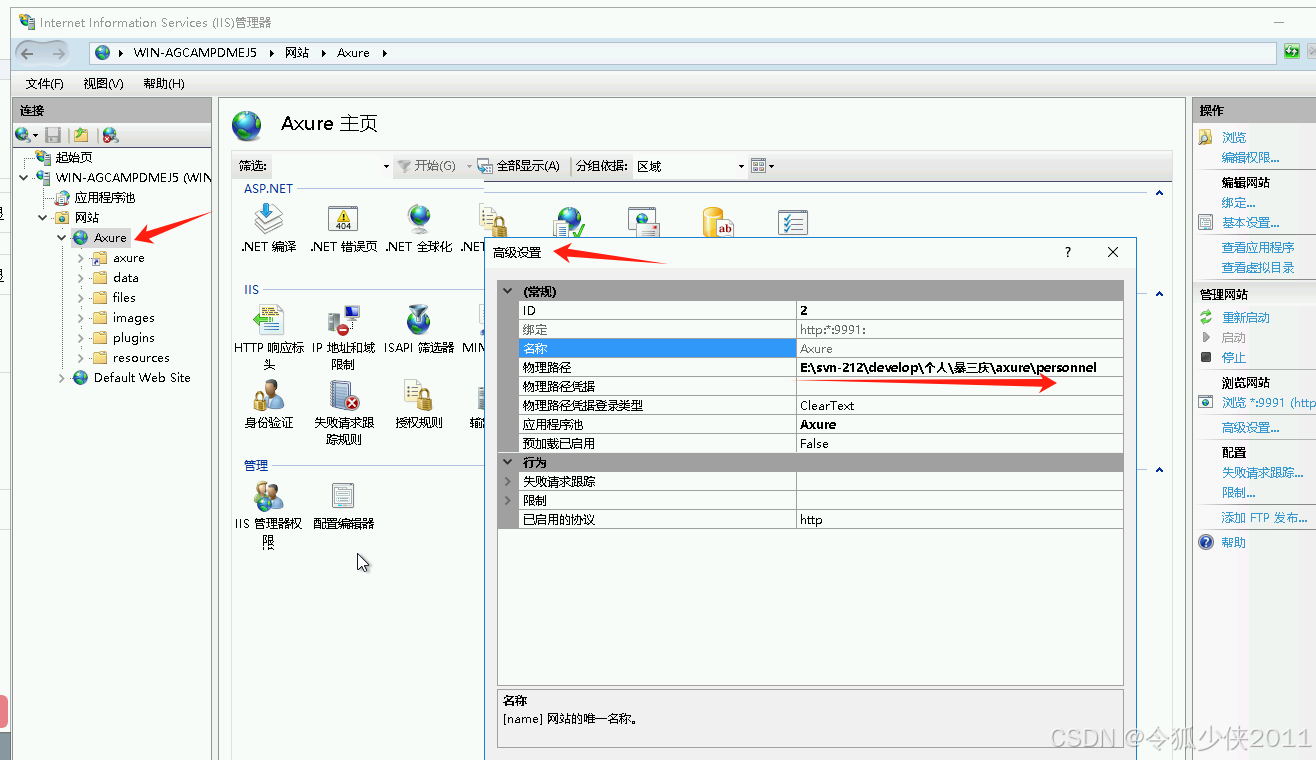This screenshot has height=760, width=1316.
Task: Click the 物理路径 value field
Action: click(x=959, y=367)
